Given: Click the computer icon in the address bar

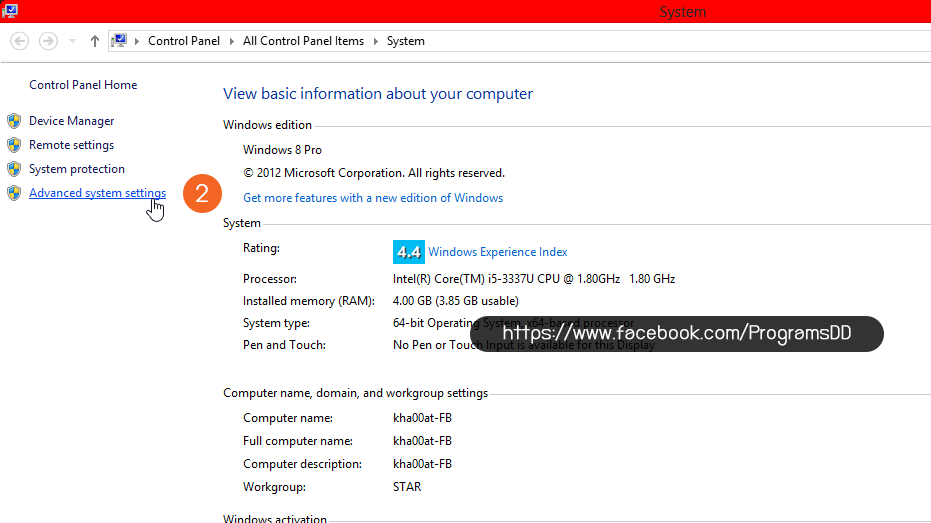Looking at the screenshot, I should (x=119, y=41).
